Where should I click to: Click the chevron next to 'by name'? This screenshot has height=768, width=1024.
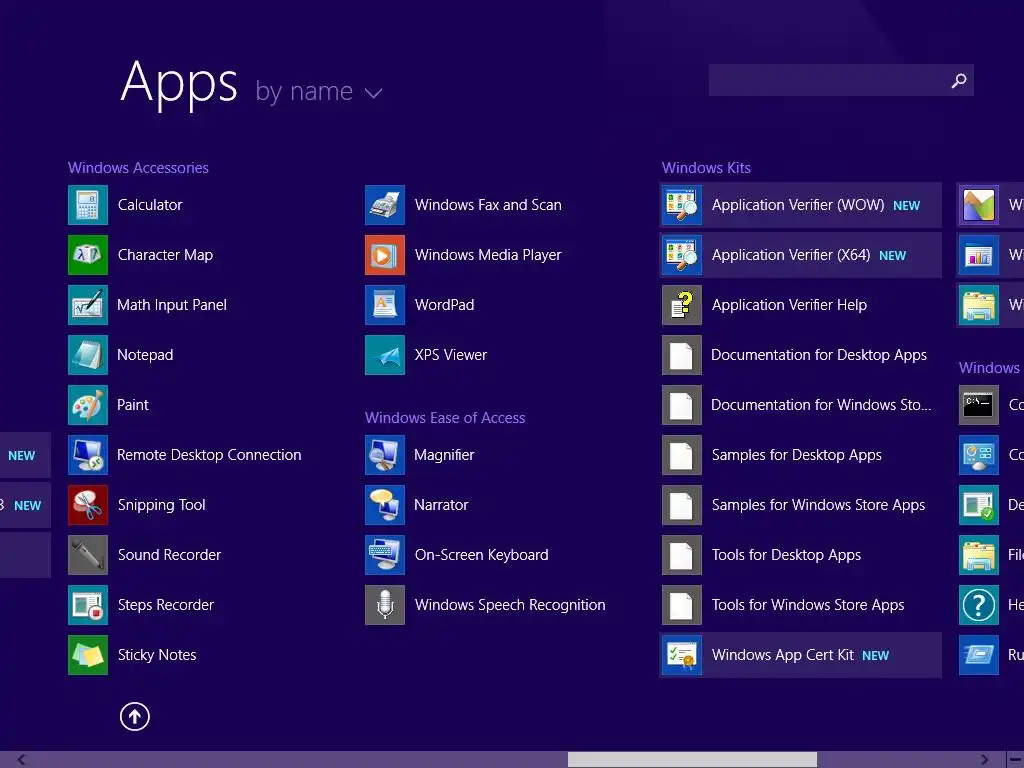(373, 93)
